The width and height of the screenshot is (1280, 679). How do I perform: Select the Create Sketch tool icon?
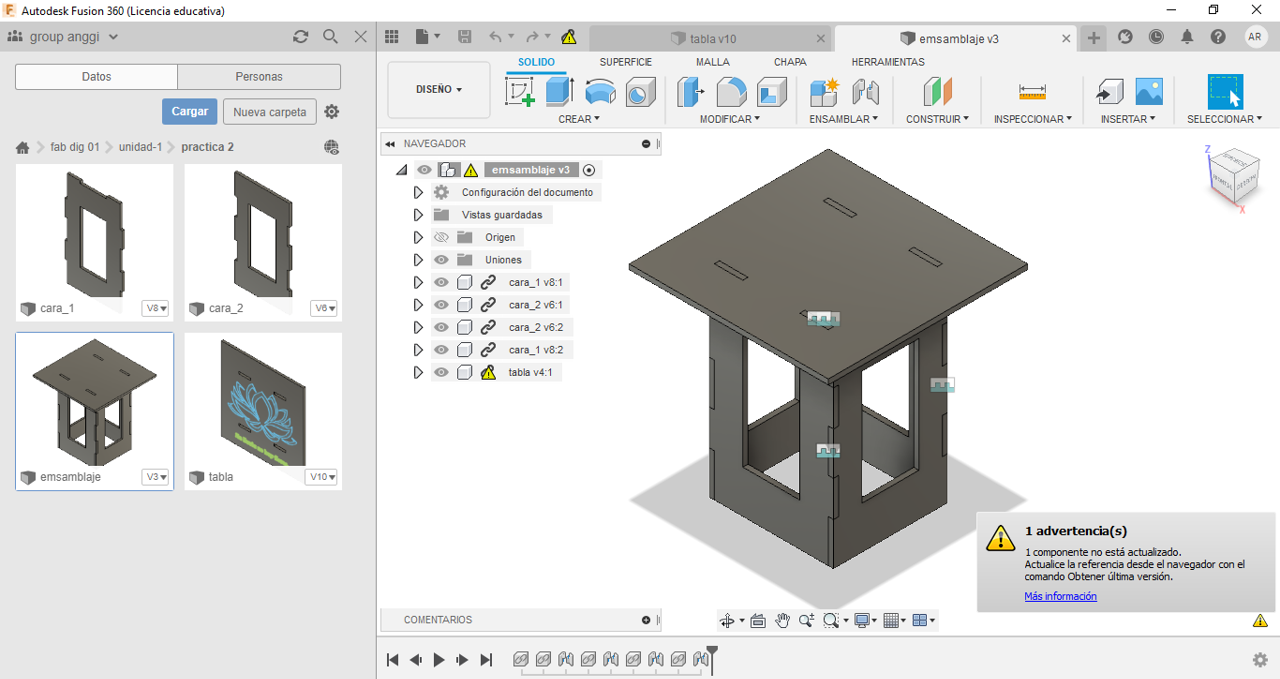(520, 92)
